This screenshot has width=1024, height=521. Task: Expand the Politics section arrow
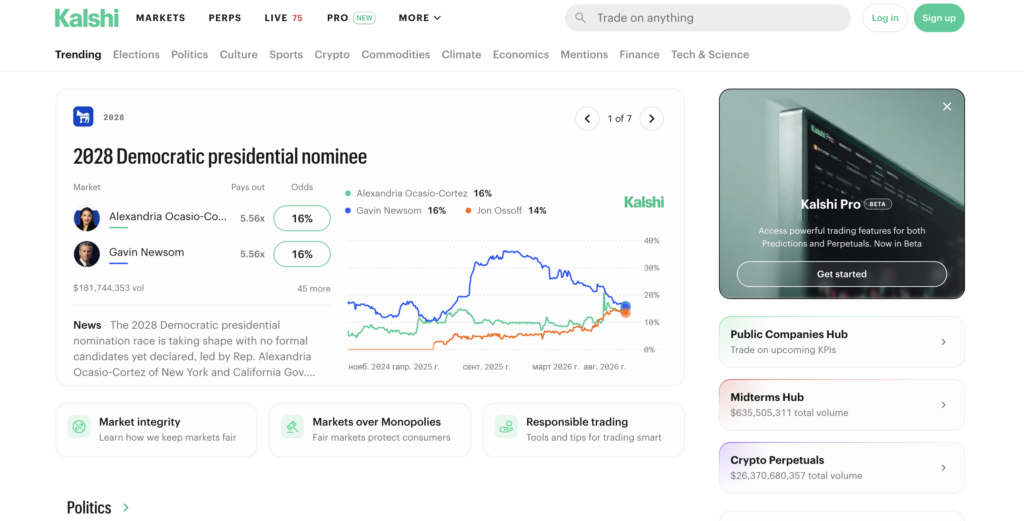point(126,507)
